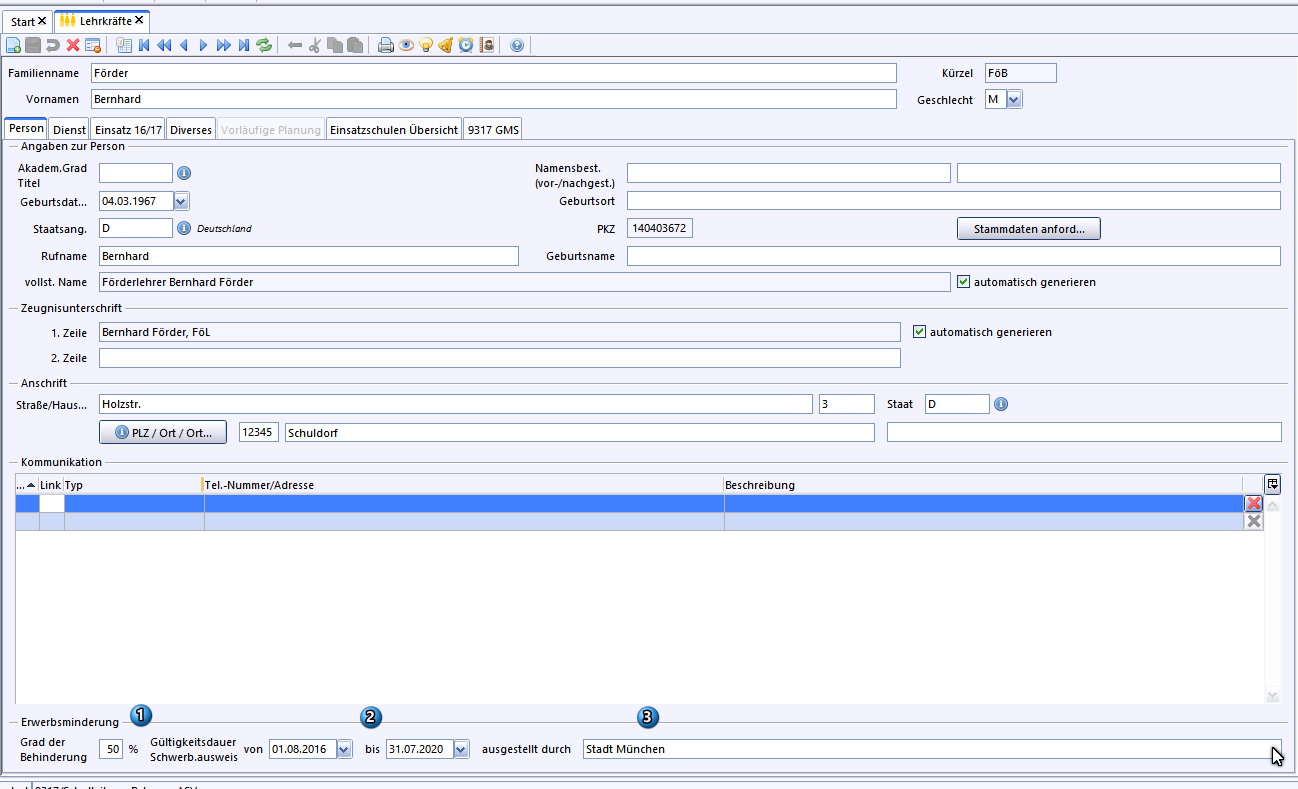Open the Geschlecht dropdown
1298x789 pixels.
(1014, 99)
